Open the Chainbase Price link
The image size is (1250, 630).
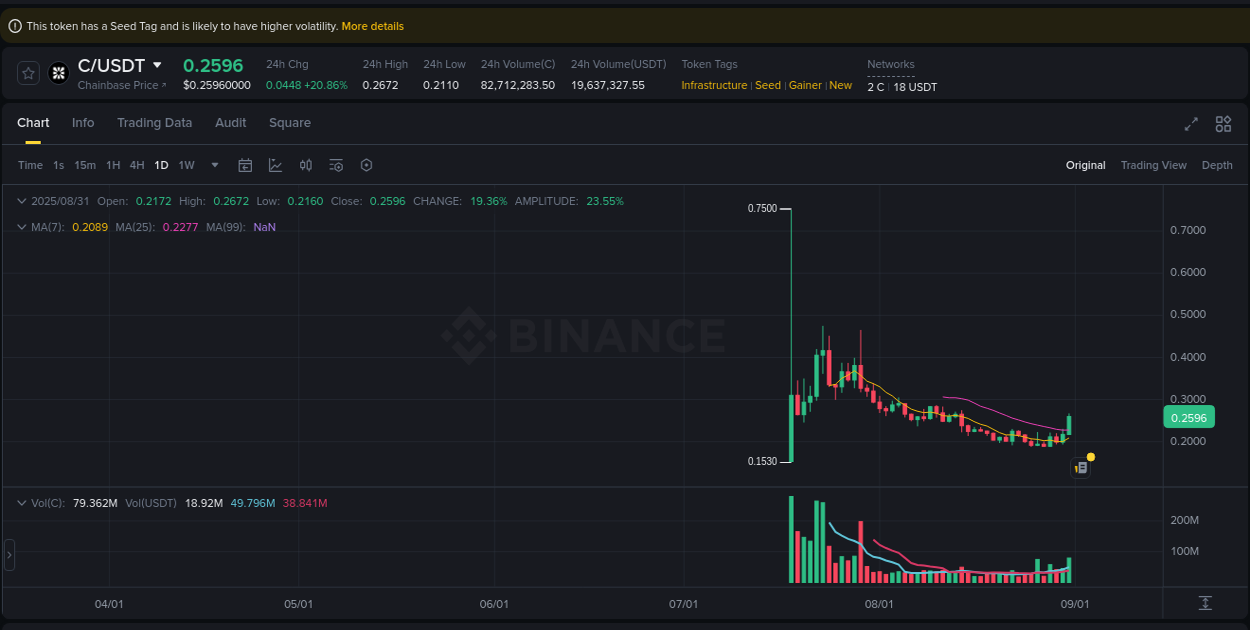(x=120, y=85)
